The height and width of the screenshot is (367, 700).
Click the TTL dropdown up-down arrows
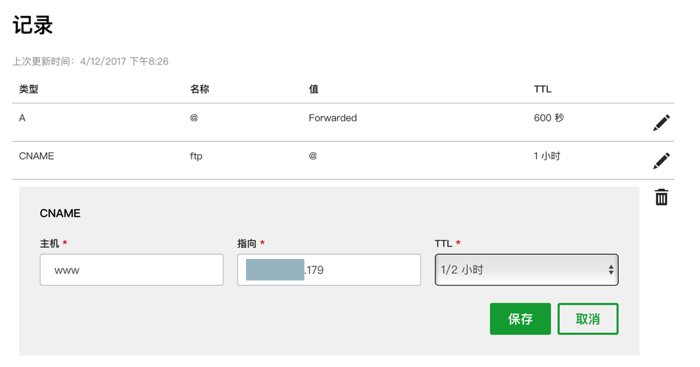pos(611,270)
